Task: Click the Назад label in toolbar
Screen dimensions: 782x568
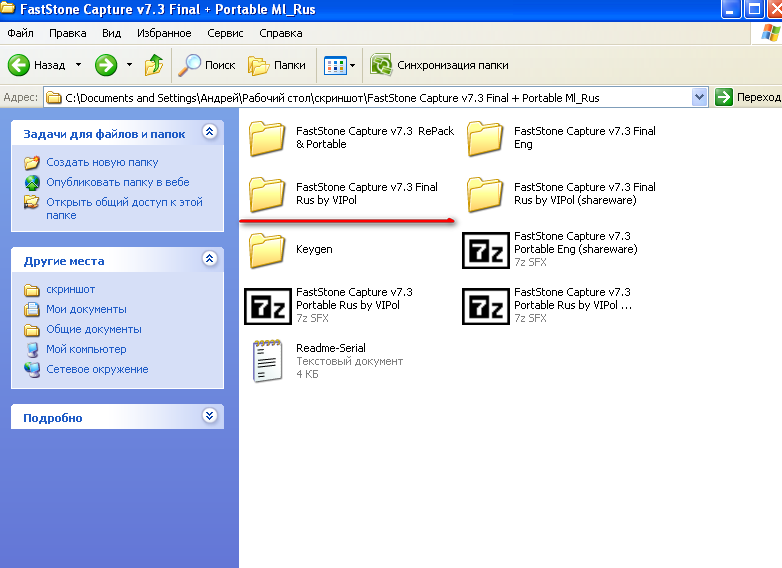Action: (x=49, y=65)
